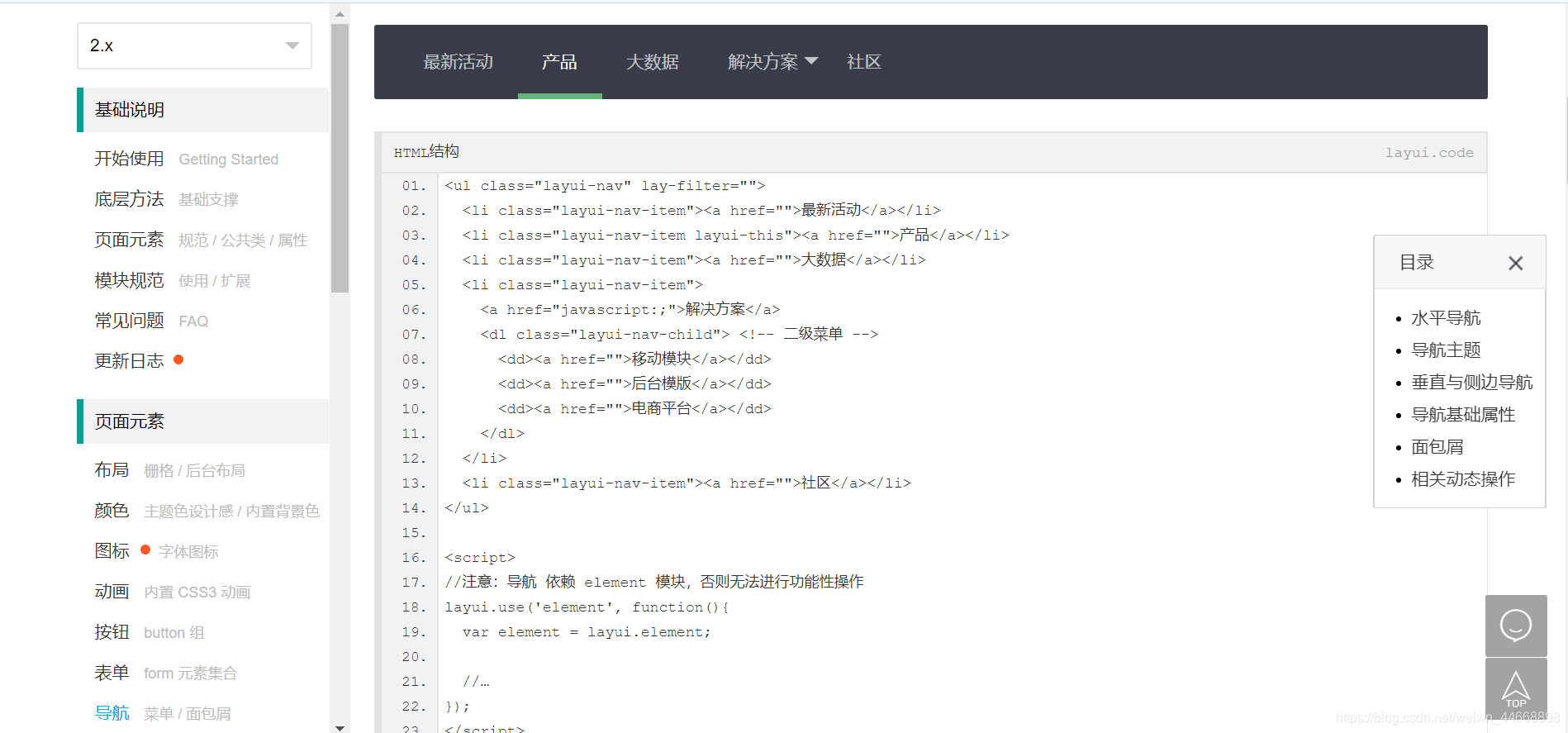Viewport: 1568px width, 733px height.
Task: Click the 页面元素 section header
Action: [203, 421]
